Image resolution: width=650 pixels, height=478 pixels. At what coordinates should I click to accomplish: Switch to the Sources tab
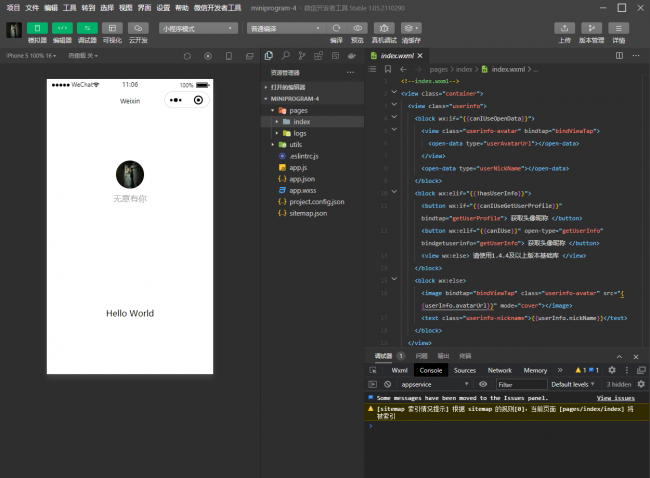(x=465, y=370)
